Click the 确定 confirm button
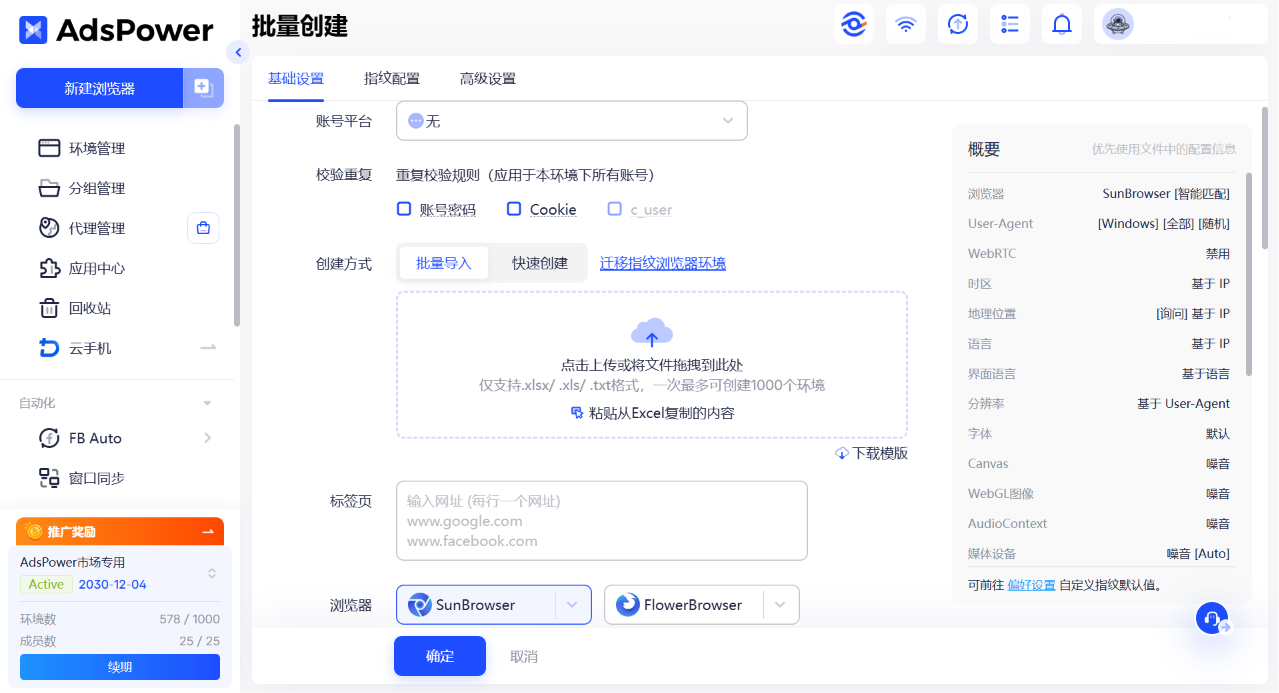Screen dimensions: 1279x693 (440, 656)
